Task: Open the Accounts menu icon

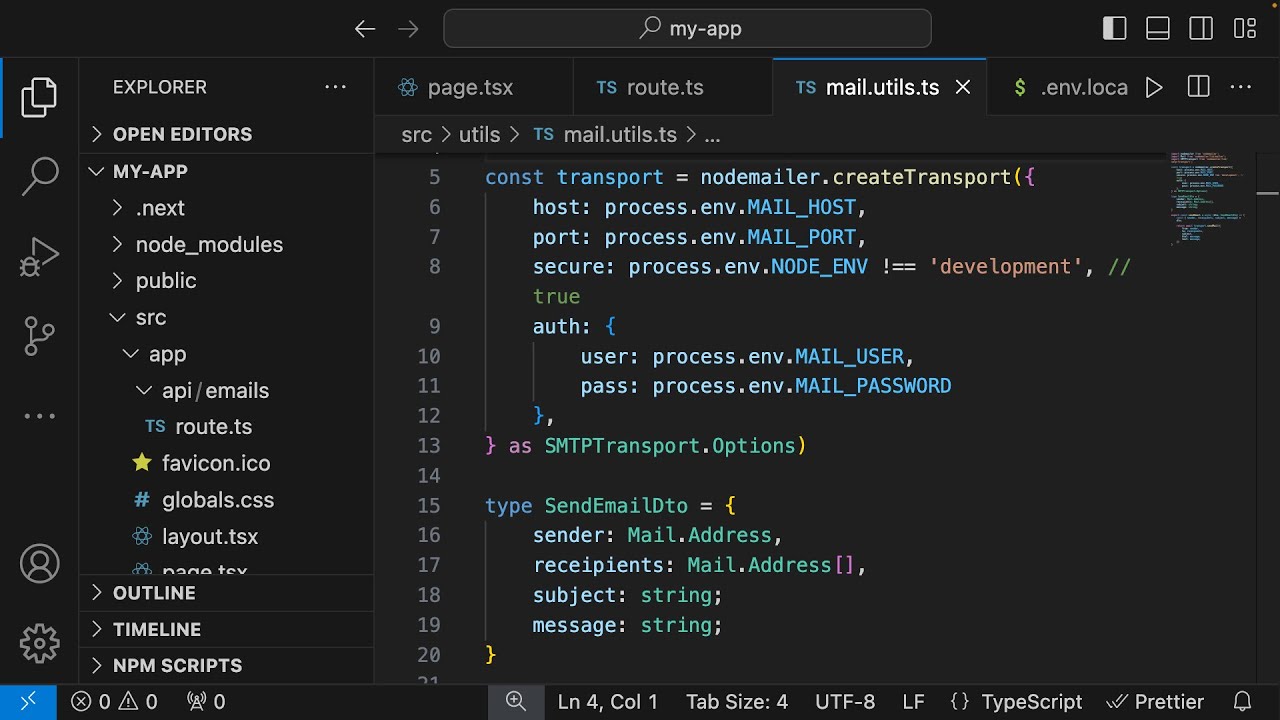Action: (x=40, y=565)
